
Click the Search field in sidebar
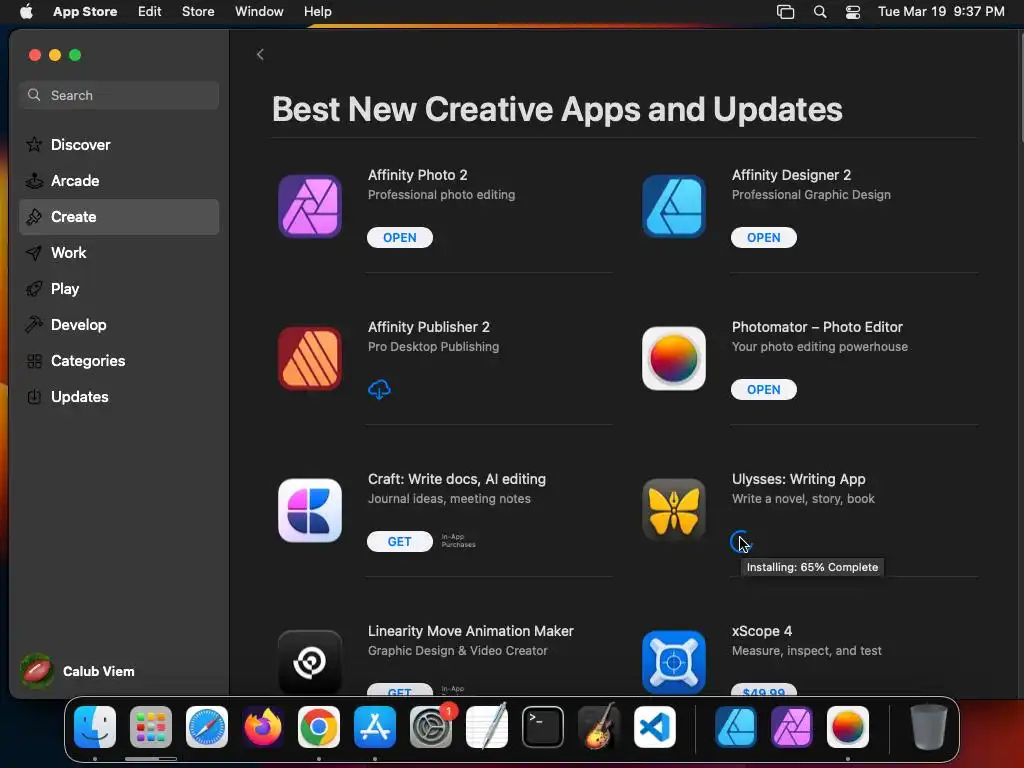[x=119, y=95]
